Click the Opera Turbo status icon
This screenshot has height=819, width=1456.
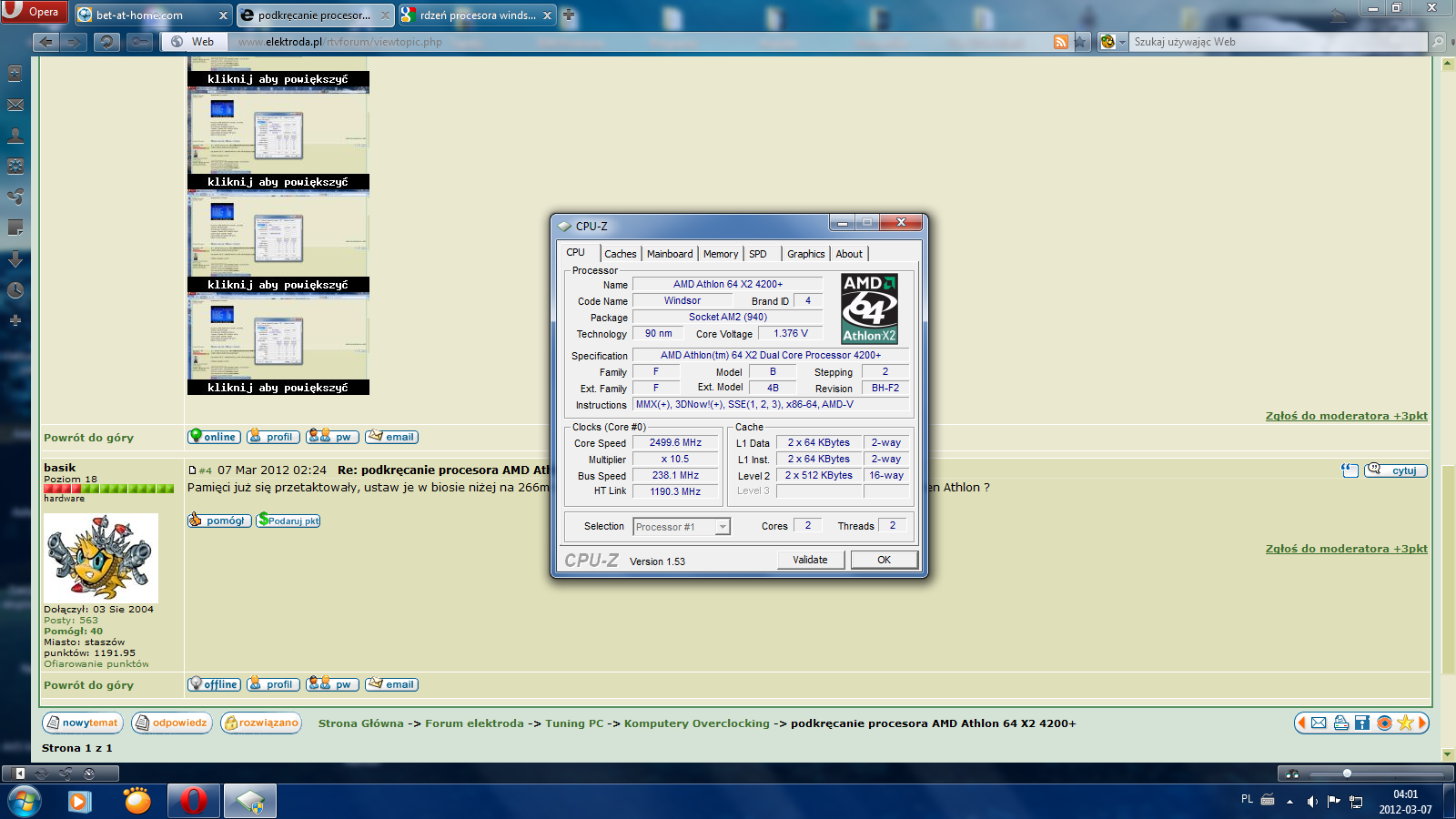click(89, 773)
